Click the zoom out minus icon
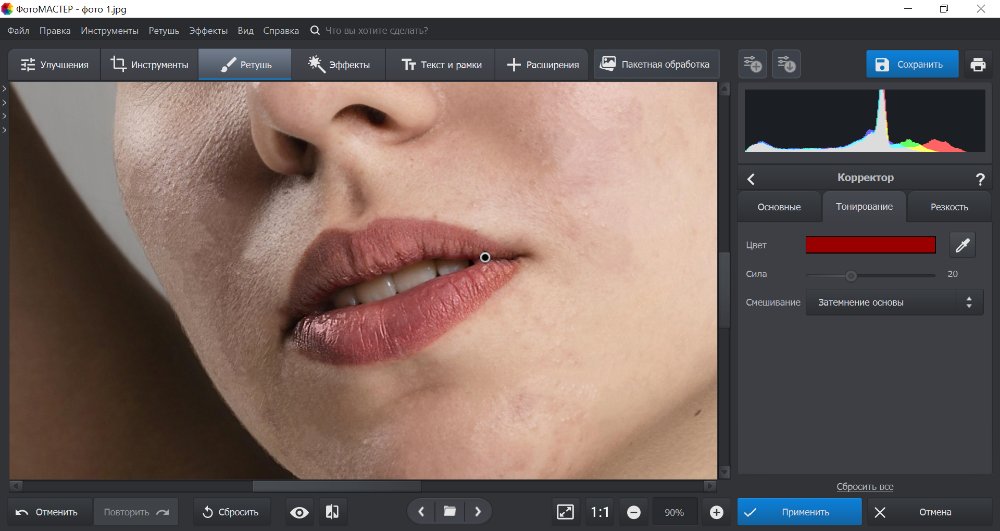The image size is (1000, 531). click(x=633, y=512)
